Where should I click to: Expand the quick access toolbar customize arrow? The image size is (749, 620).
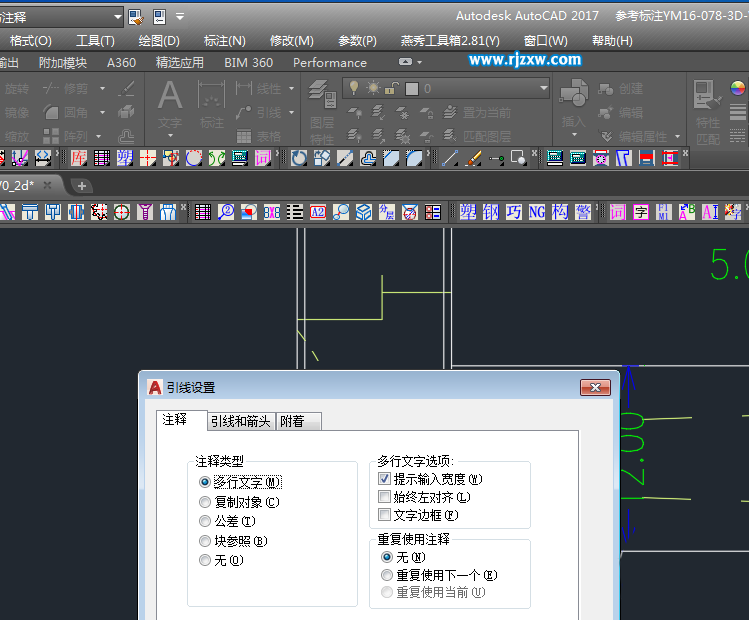tap(180, 17)
